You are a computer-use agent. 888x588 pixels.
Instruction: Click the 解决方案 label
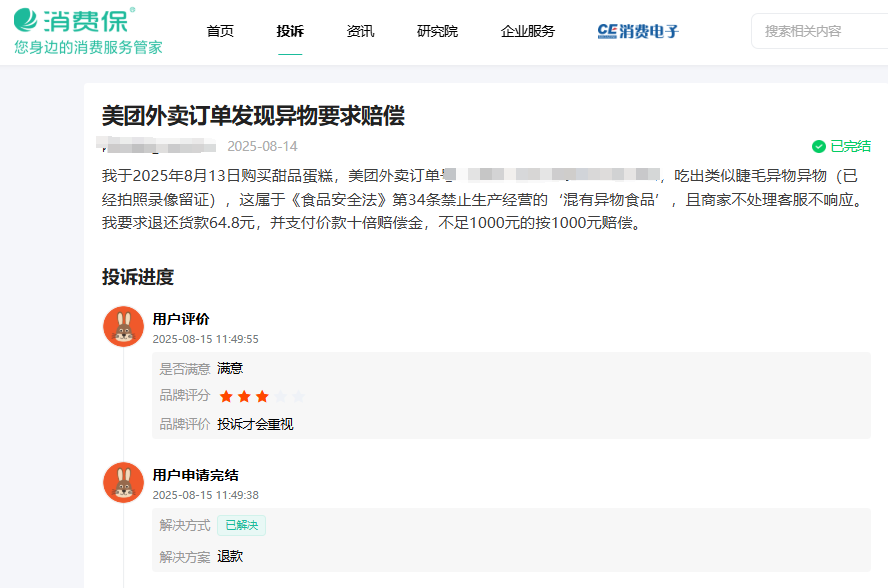[x=185, y=557]
